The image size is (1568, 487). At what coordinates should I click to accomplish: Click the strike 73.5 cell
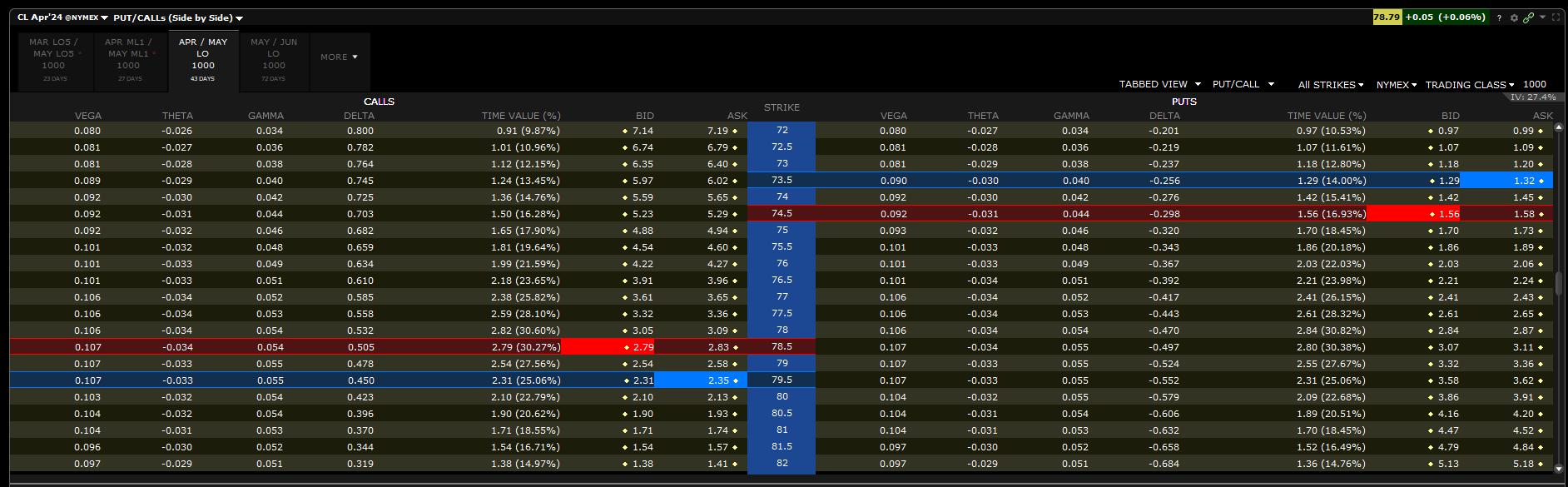pyautogui.click(x=782, y=180)
